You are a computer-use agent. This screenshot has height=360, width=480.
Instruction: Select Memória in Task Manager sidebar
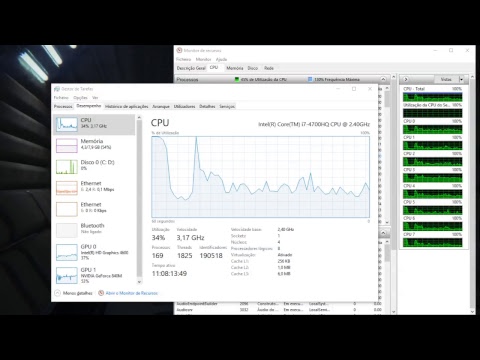click(94, 145)
